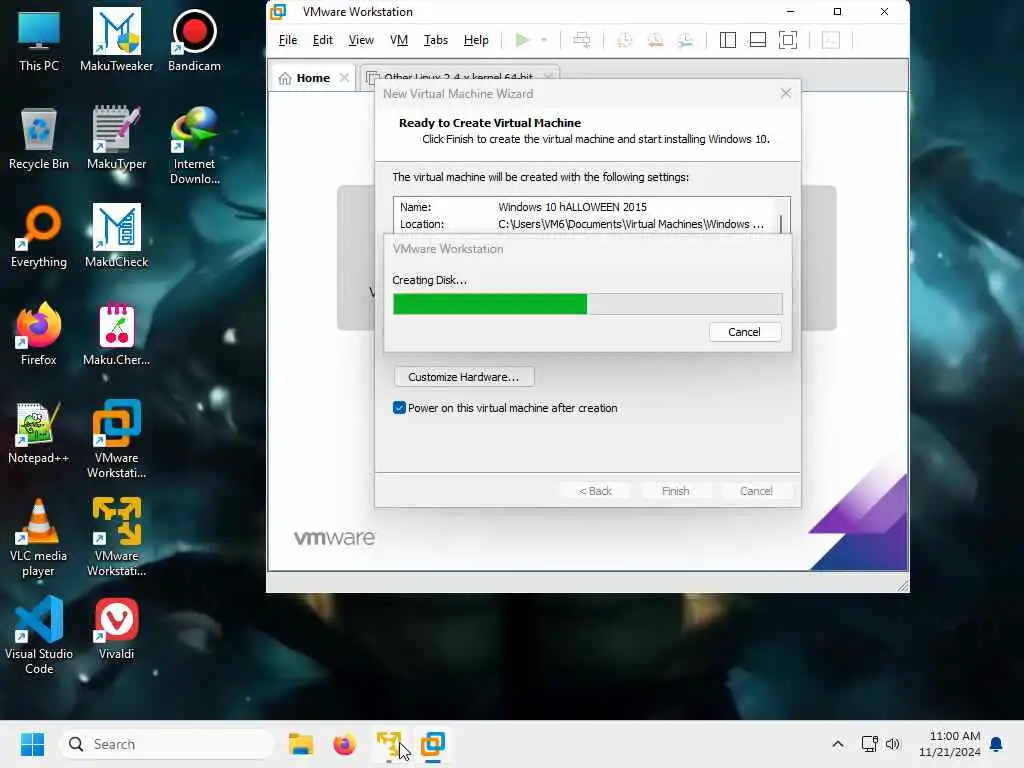Open Everything search desktop icon
The width and height of the screenshot is (1024, 768).
(39, 237)
